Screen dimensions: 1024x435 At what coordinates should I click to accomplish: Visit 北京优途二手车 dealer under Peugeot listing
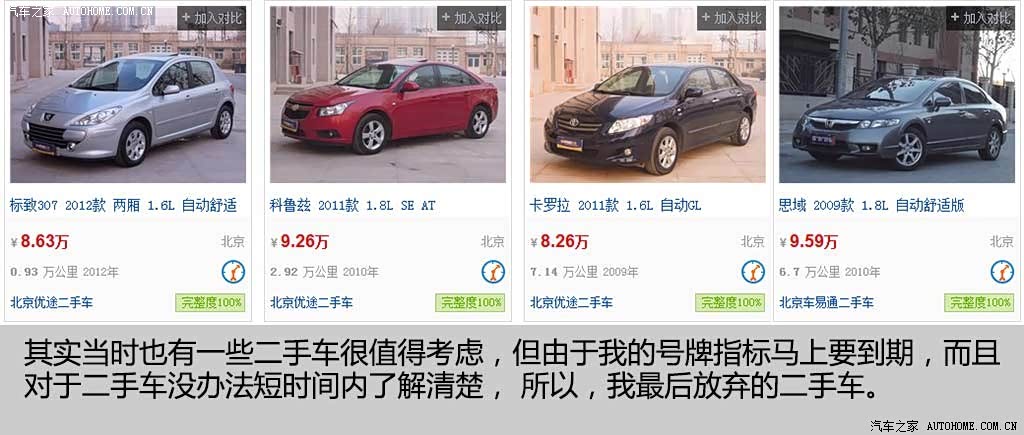(x=52, y=302)
